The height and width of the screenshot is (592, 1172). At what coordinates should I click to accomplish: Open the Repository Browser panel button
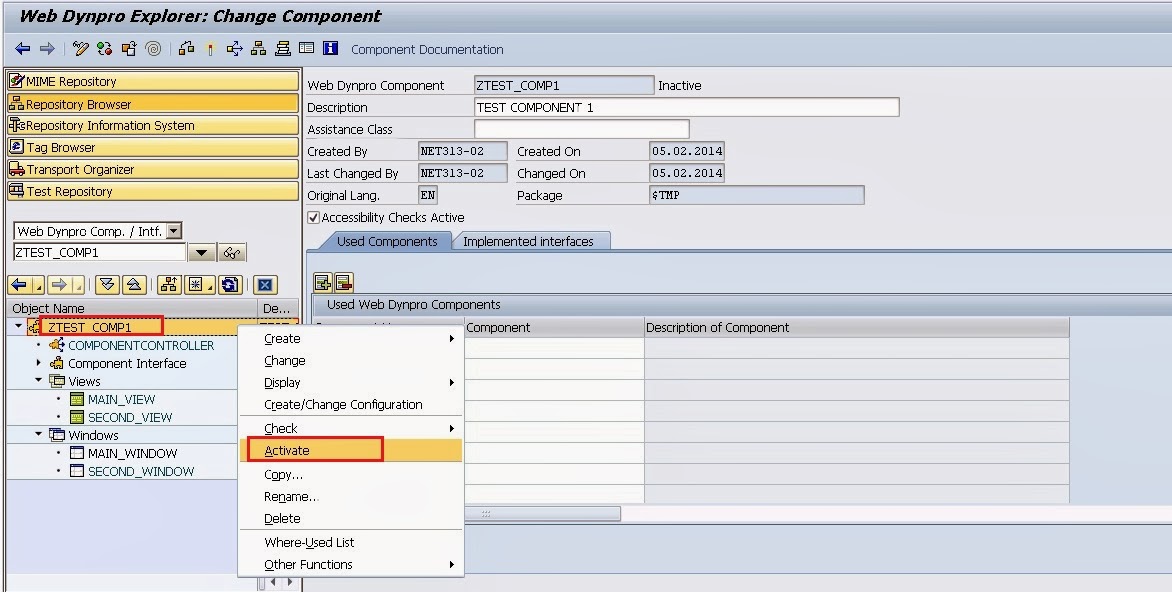pos(152,104)
